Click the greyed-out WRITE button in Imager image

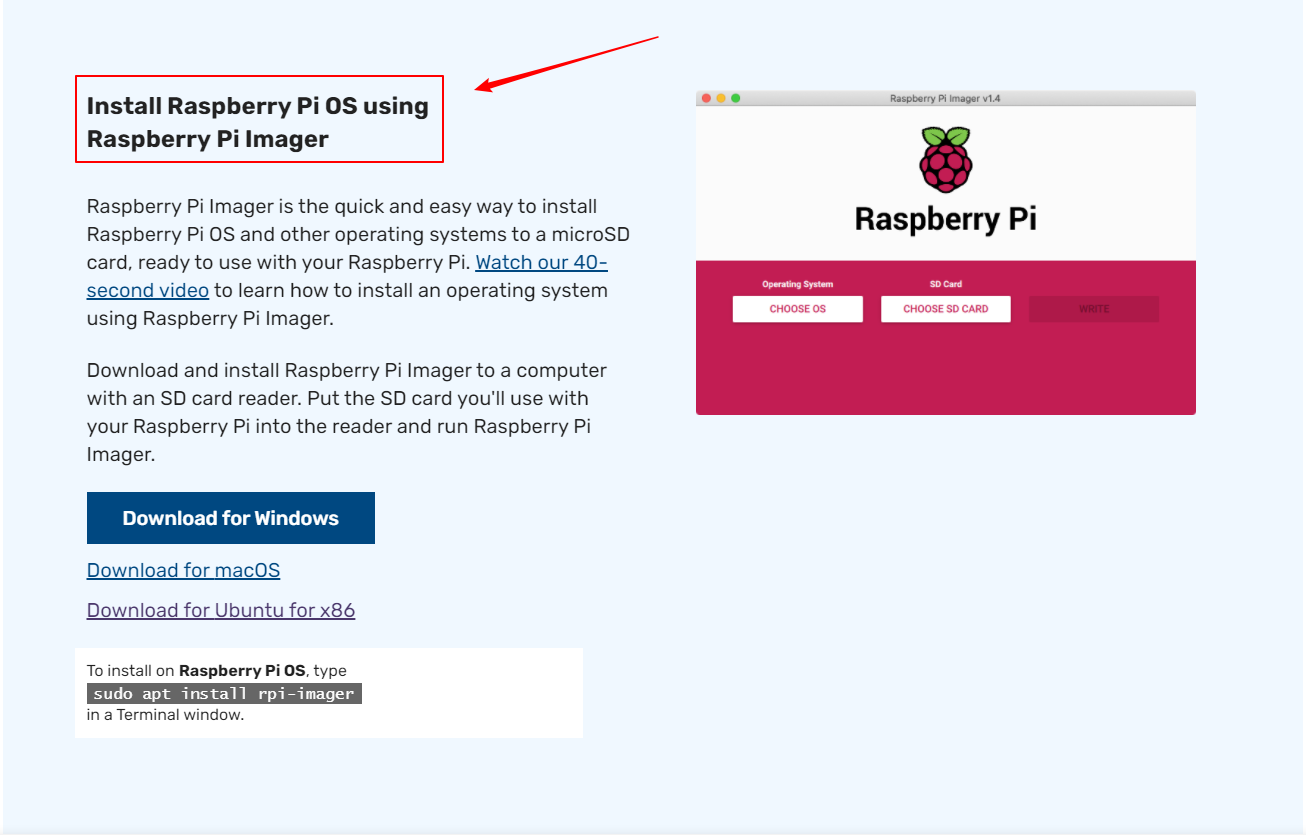(1094, 309)
